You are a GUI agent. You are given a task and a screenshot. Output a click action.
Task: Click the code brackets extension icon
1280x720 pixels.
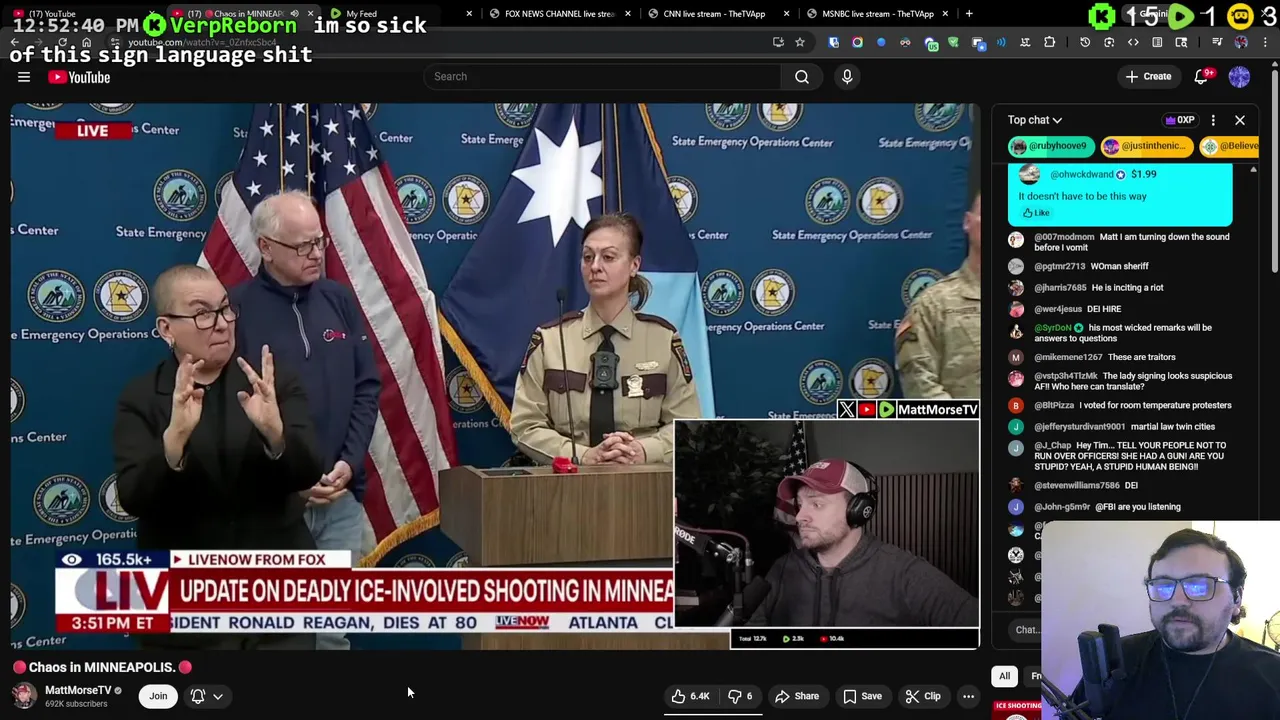click(1133, 42)
